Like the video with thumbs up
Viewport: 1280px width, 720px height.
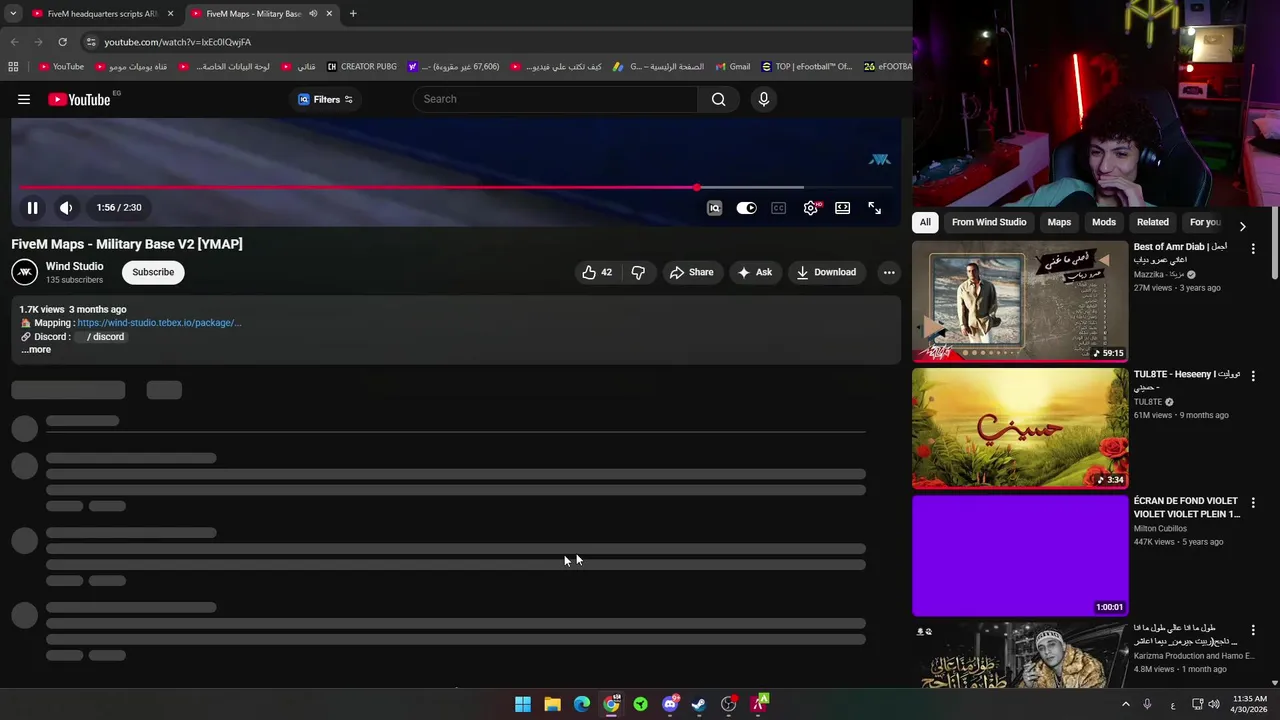point(597,272)
